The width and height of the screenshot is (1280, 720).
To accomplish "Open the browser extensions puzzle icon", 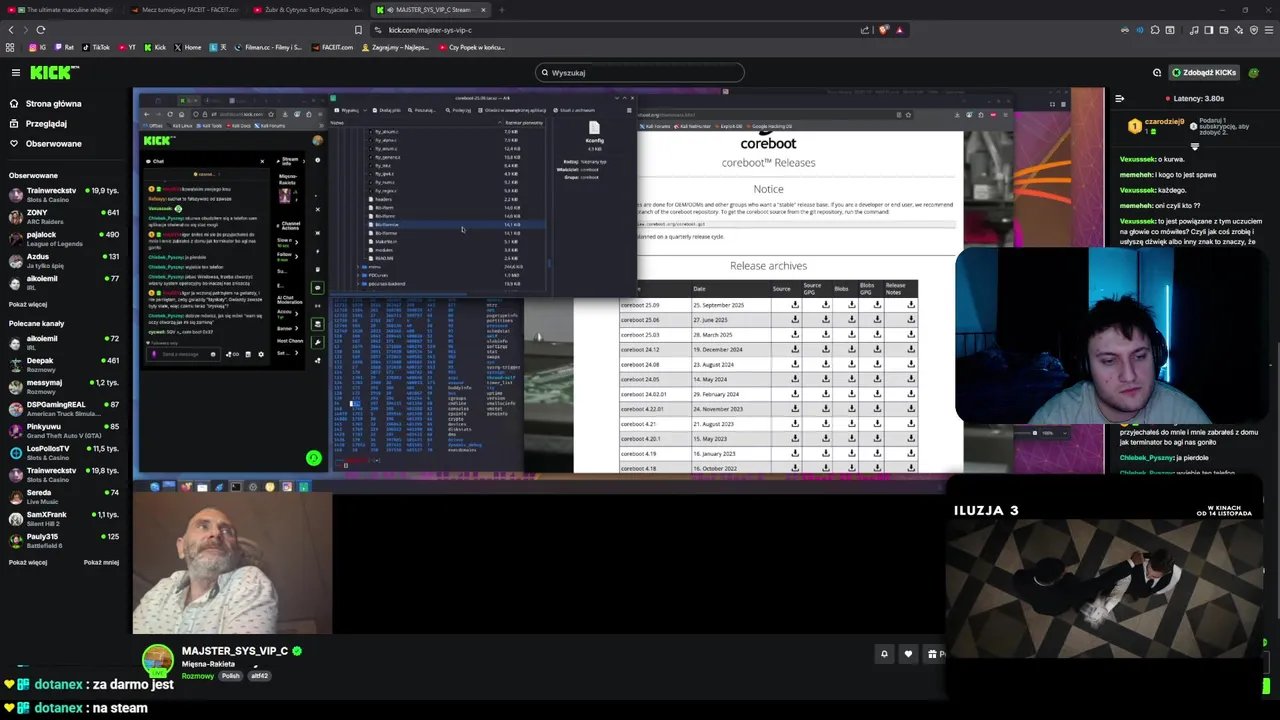I will [x=1155, y=30].
